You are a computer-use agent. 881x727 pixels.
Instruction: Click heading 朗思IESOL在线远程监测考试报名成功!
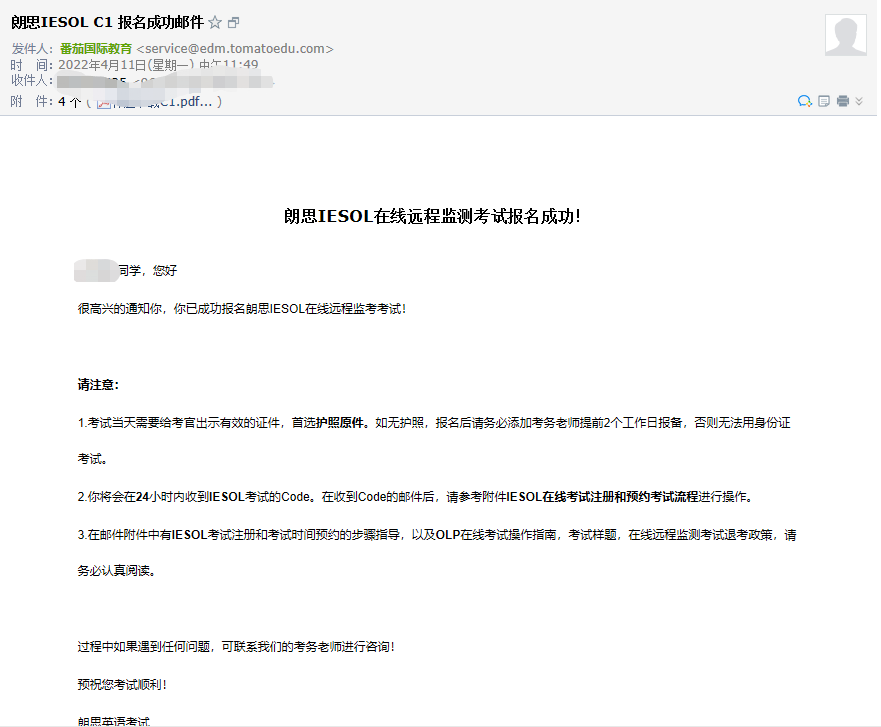(x=432, y=216)
